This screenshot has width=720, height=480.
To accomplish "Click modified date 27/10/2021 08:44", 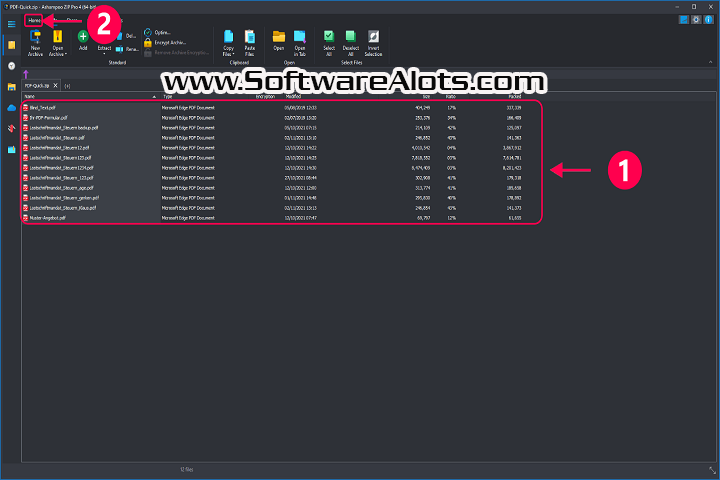I will (300, 178).
